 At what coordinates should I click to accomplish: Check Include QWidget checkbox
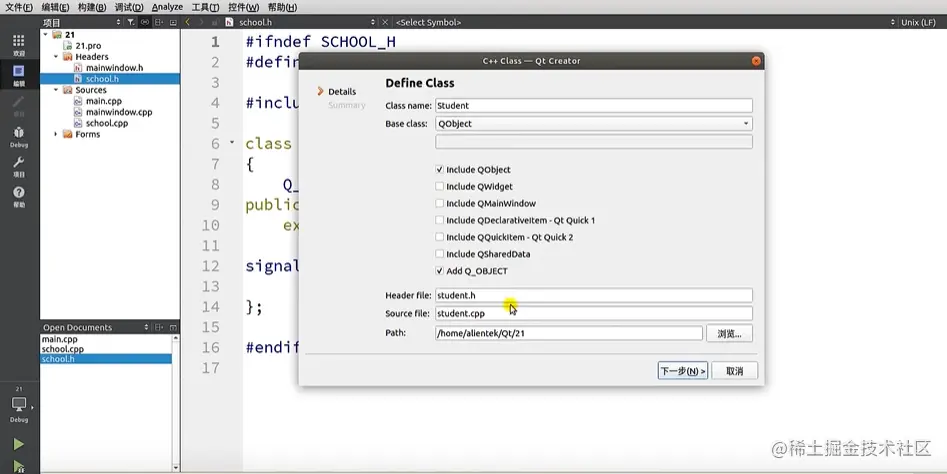point(440,187)
